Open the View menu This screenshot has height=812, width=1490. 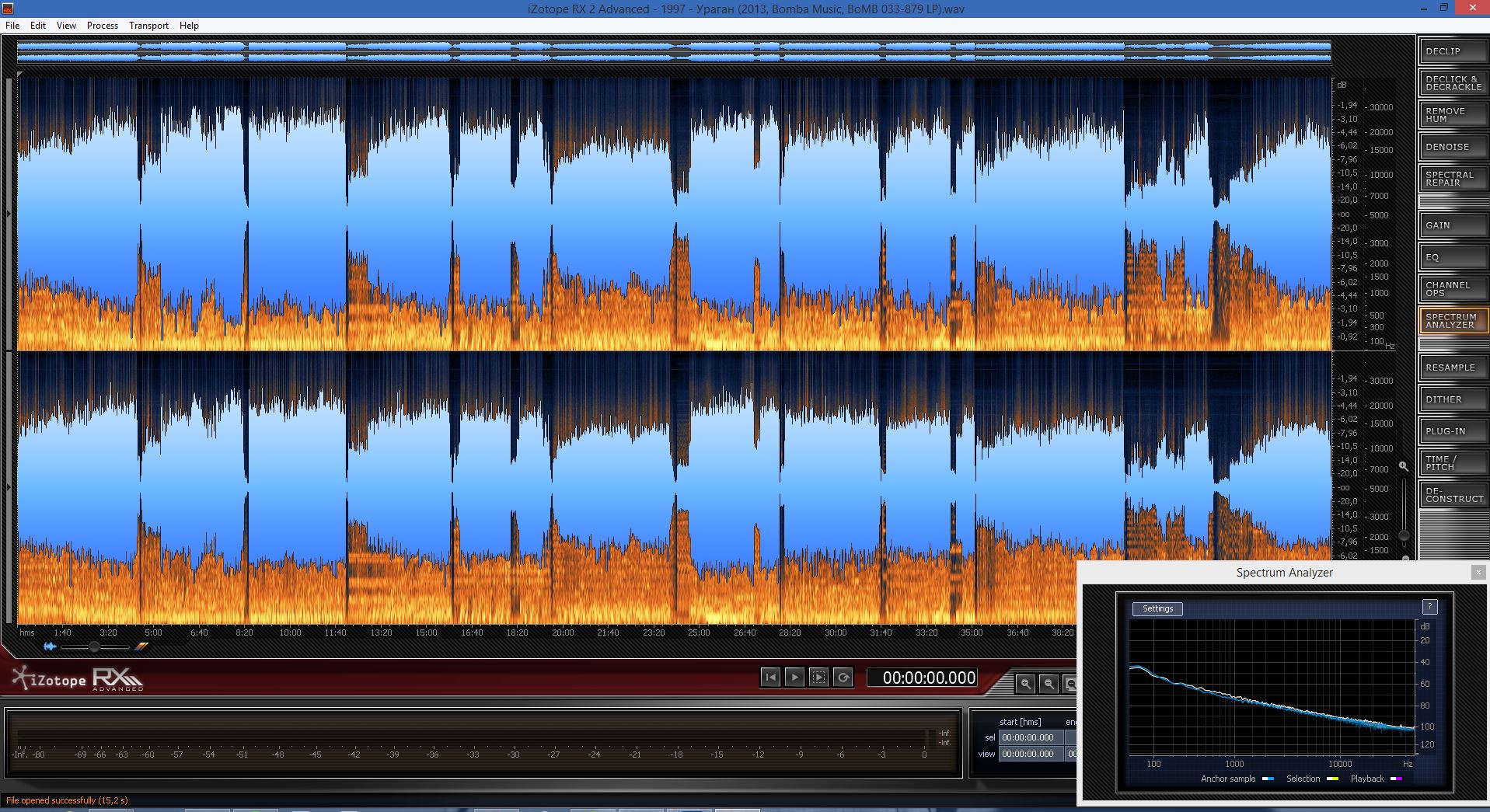coord(66,26)
